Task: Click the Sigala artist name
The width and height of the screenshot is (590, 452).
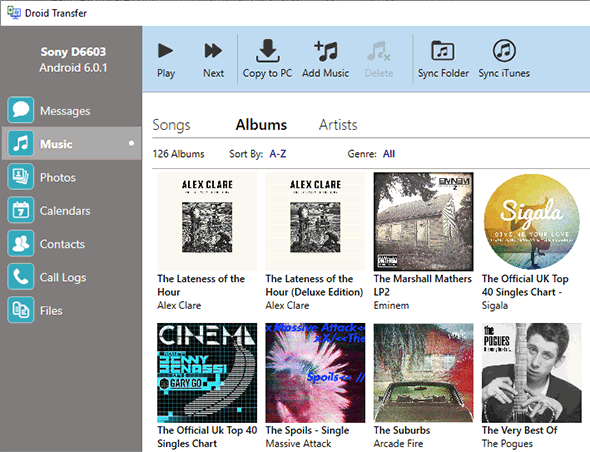Action: point(495,305)
